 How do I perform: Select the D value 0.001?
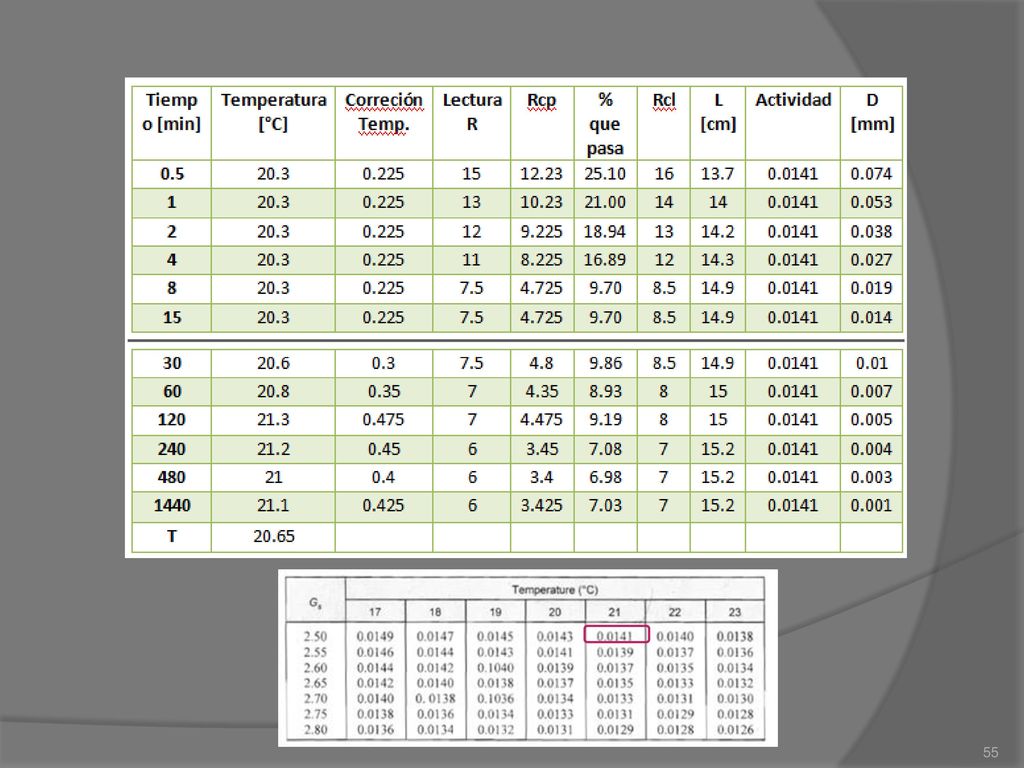pos(871,505)
